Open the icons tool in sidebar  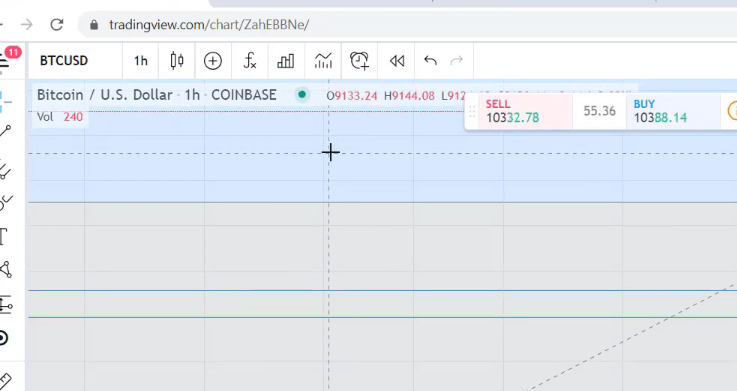coord(4,338)
